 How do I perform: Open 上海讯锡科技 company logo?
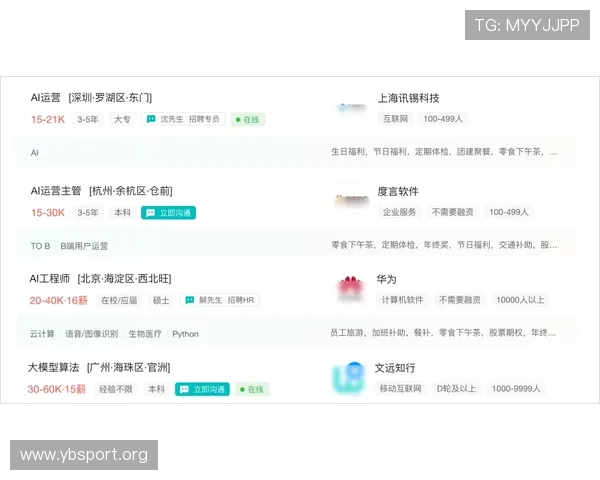(x=352, y=108)
